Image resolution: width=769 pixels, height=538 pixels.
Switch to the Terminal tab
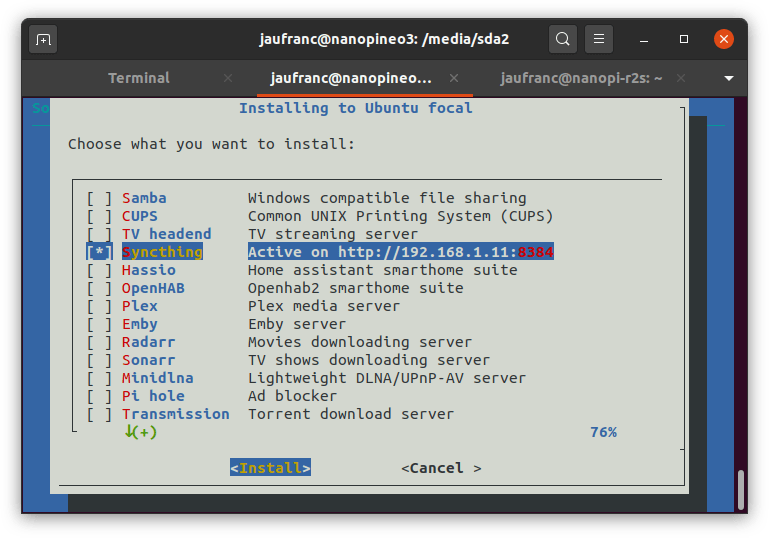point(139,78)
